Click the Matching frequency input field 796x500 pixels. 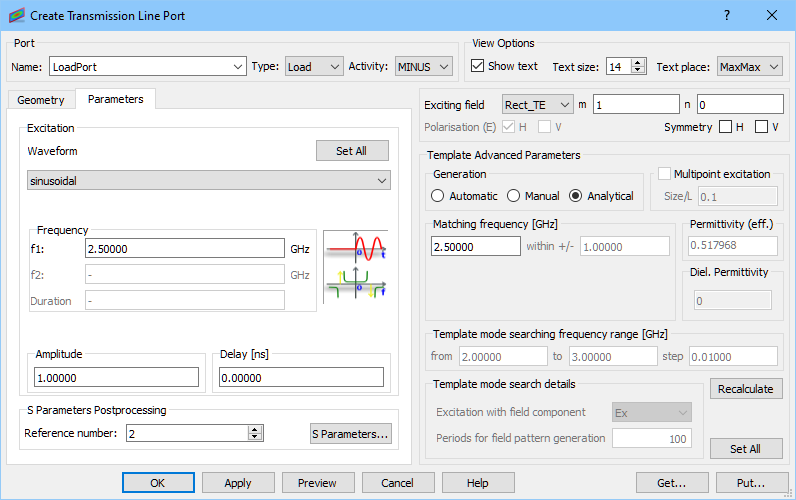point(476,247)
